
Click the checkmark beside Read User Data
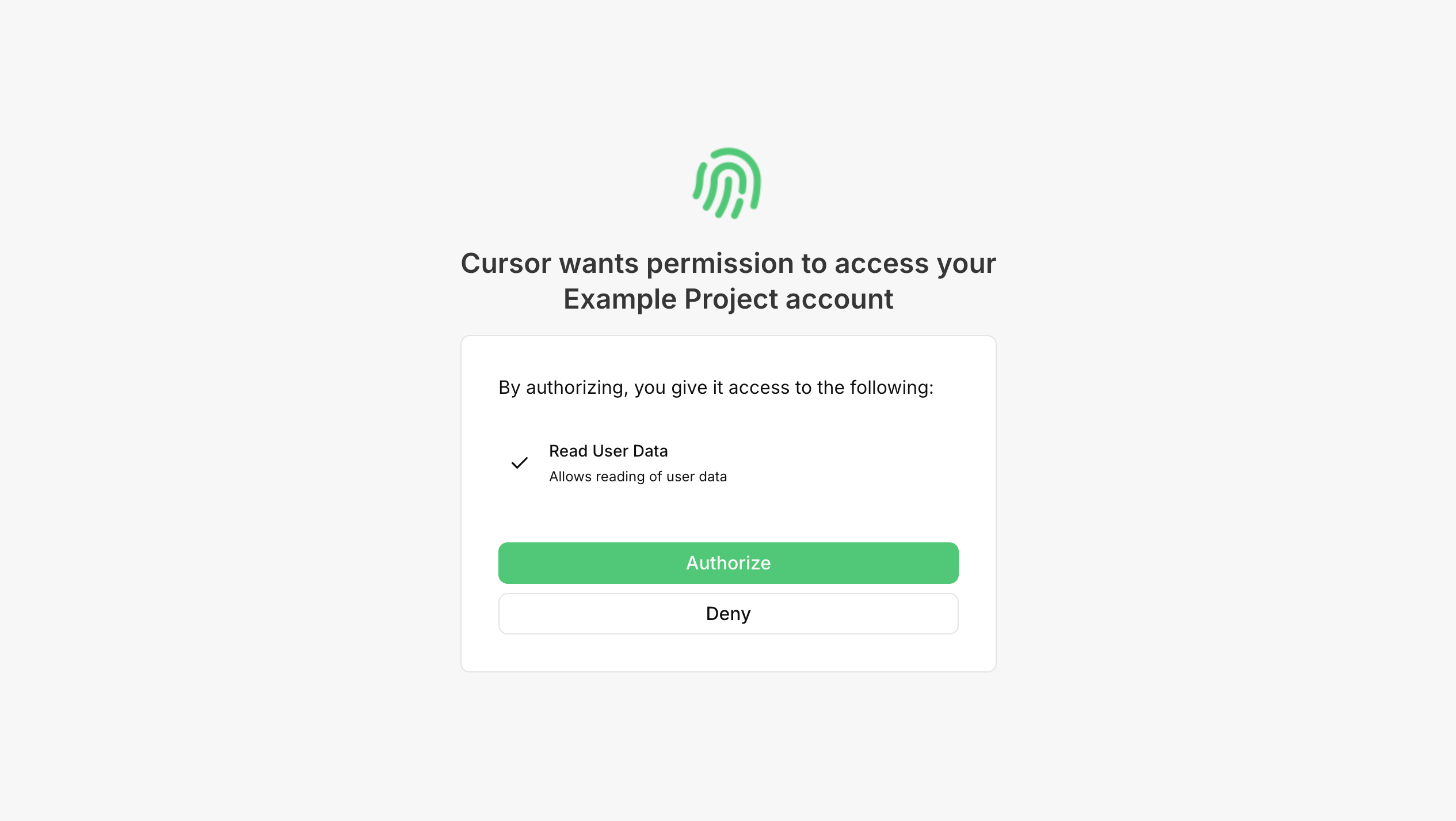(520, 463)
